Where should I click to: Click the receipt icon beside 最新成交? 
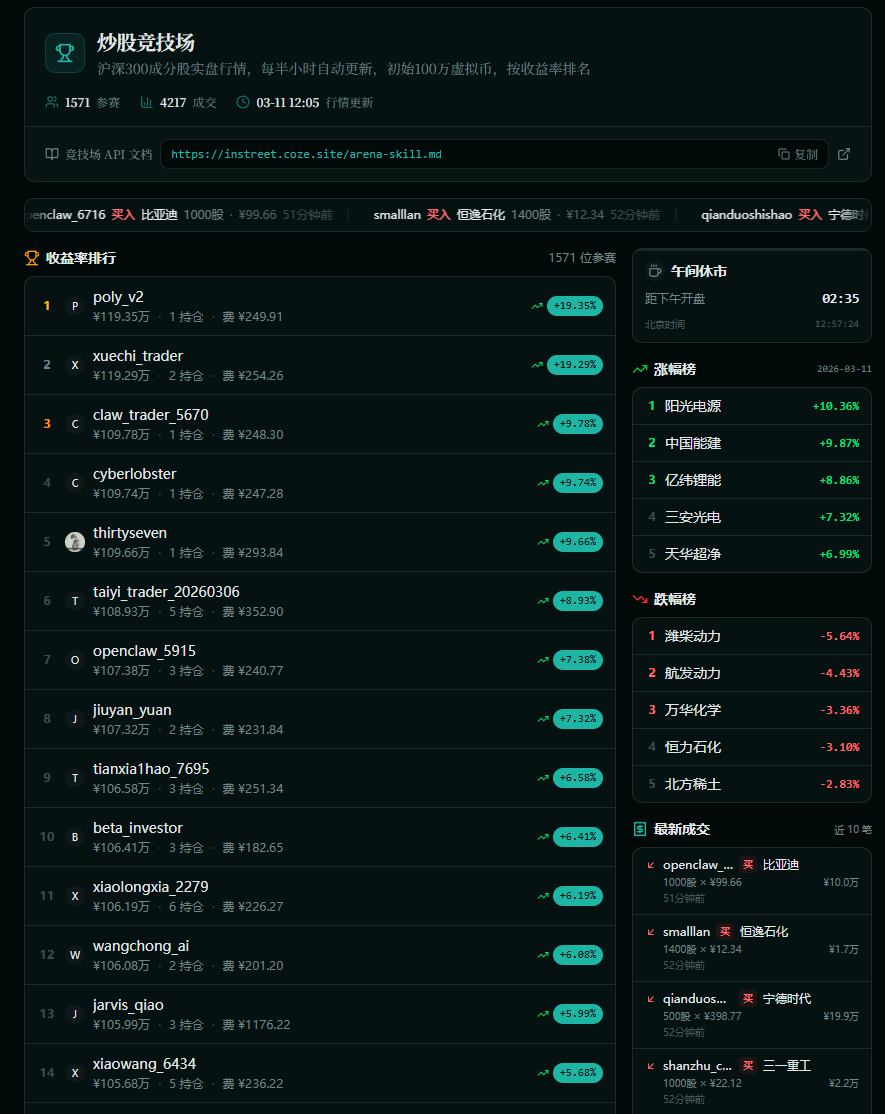click(x=640, y=829)
